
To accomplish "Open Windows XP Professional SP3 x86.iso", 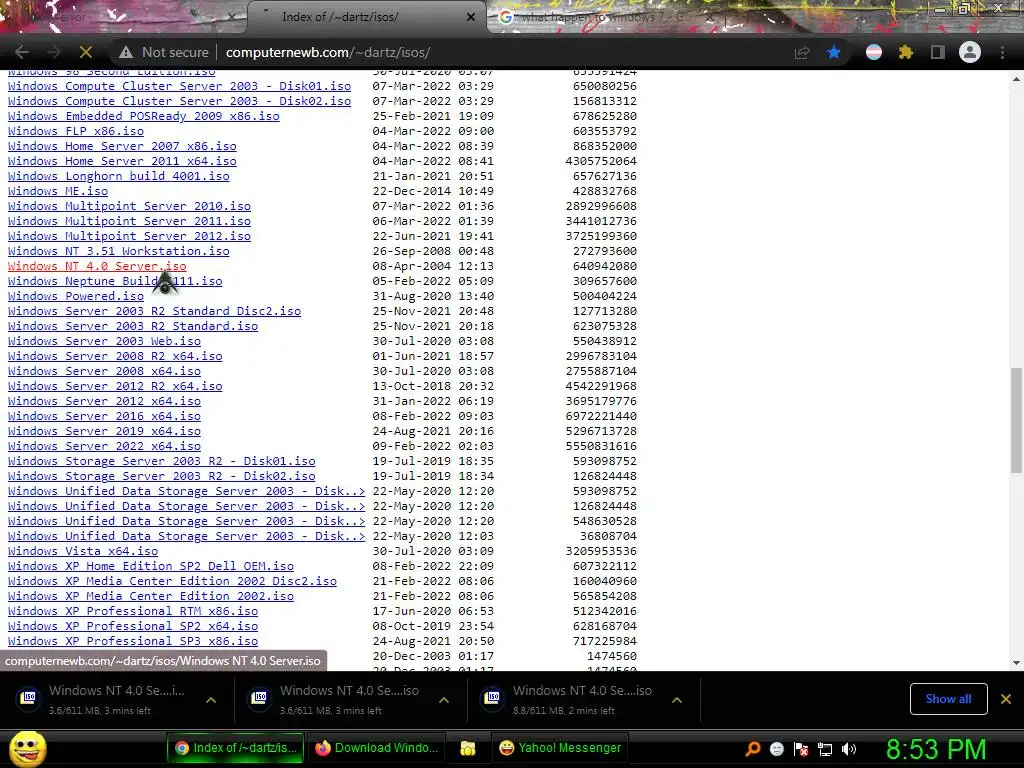I will (x=133, y=642).
